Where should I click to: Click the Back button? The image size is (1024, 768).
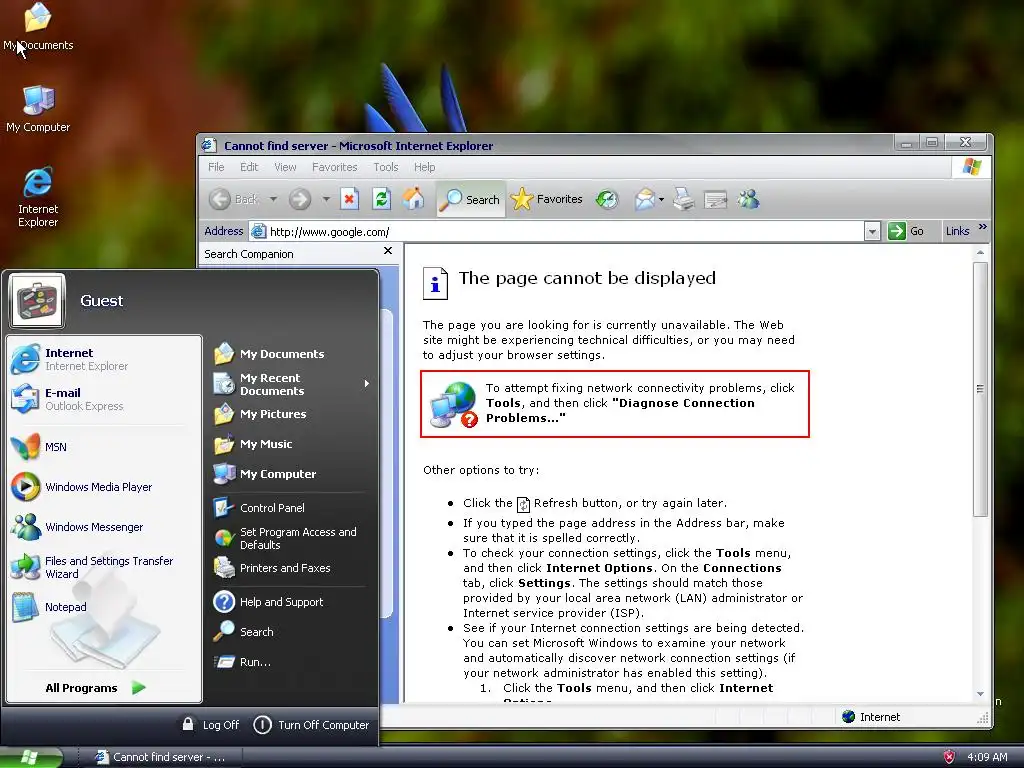pos(234,199)
